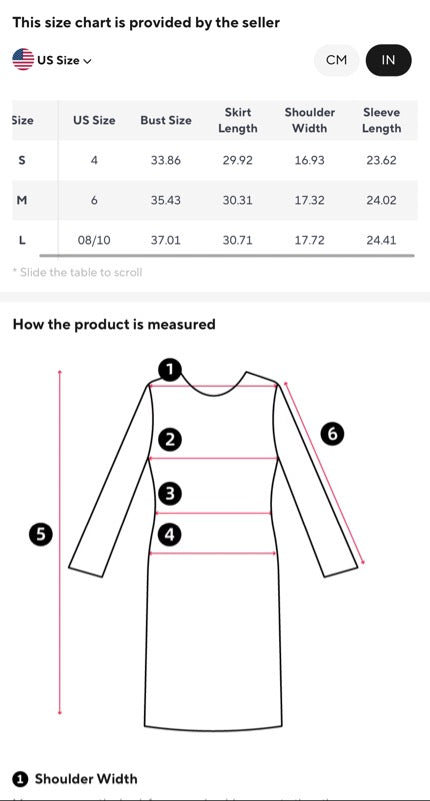The image size is (430, 801).
Task: Switch units to CM
Action: click(x=337, y=60)
